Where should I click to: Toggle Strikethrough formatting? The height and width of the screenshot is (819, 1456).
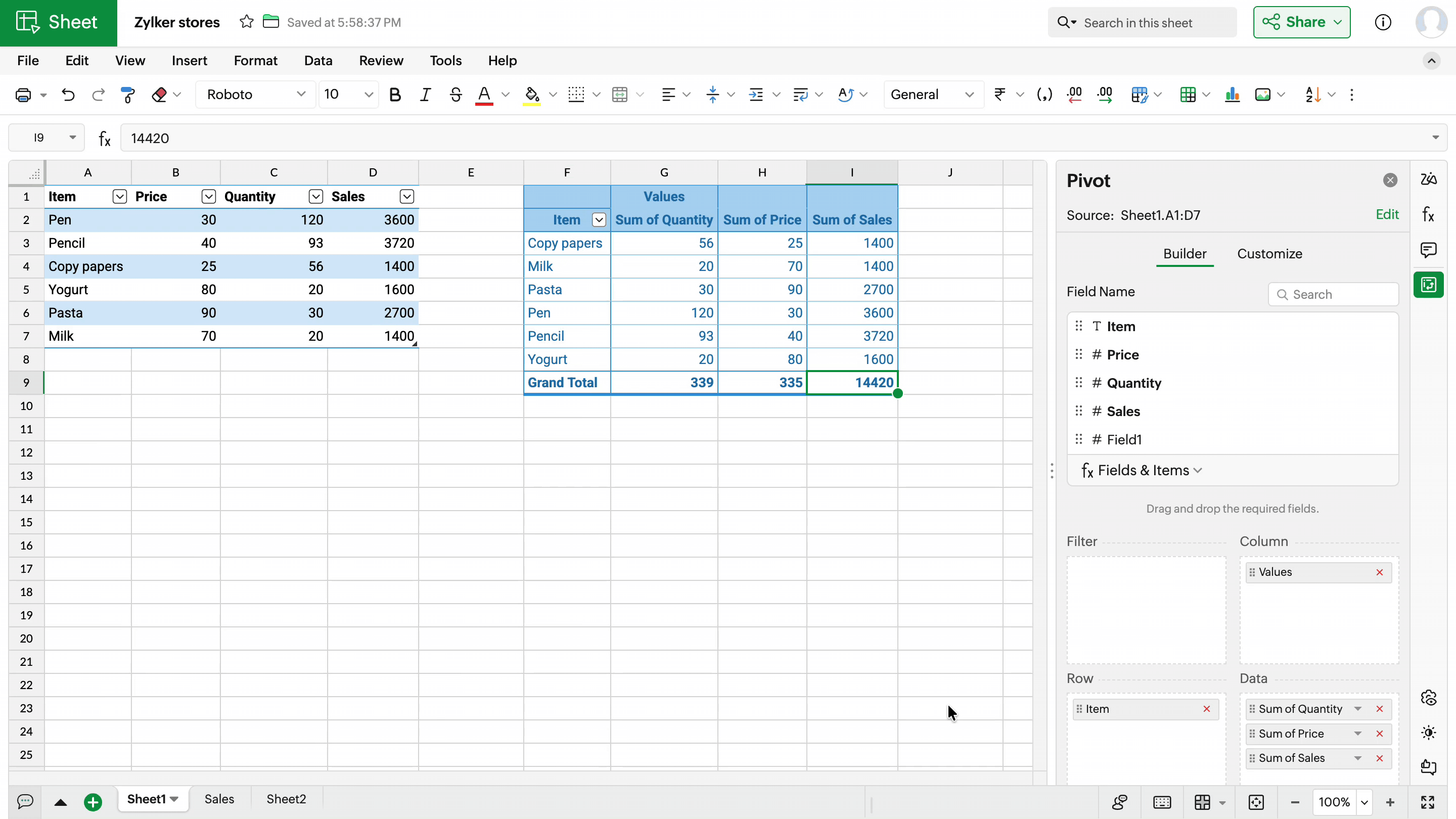pos(455,95)
